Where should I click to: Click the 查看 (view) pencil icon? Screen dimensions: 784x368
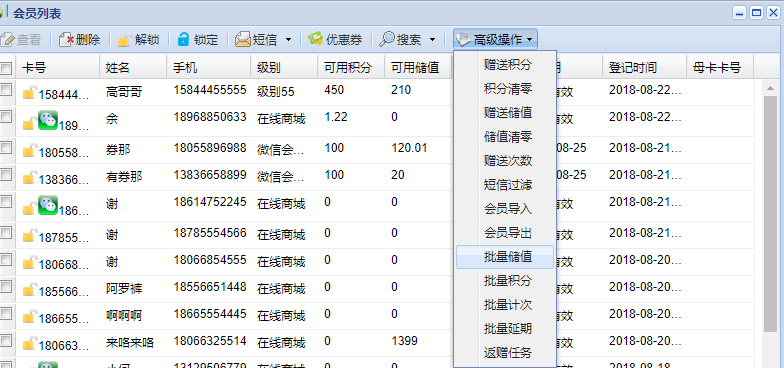click(x=7, y=40)
